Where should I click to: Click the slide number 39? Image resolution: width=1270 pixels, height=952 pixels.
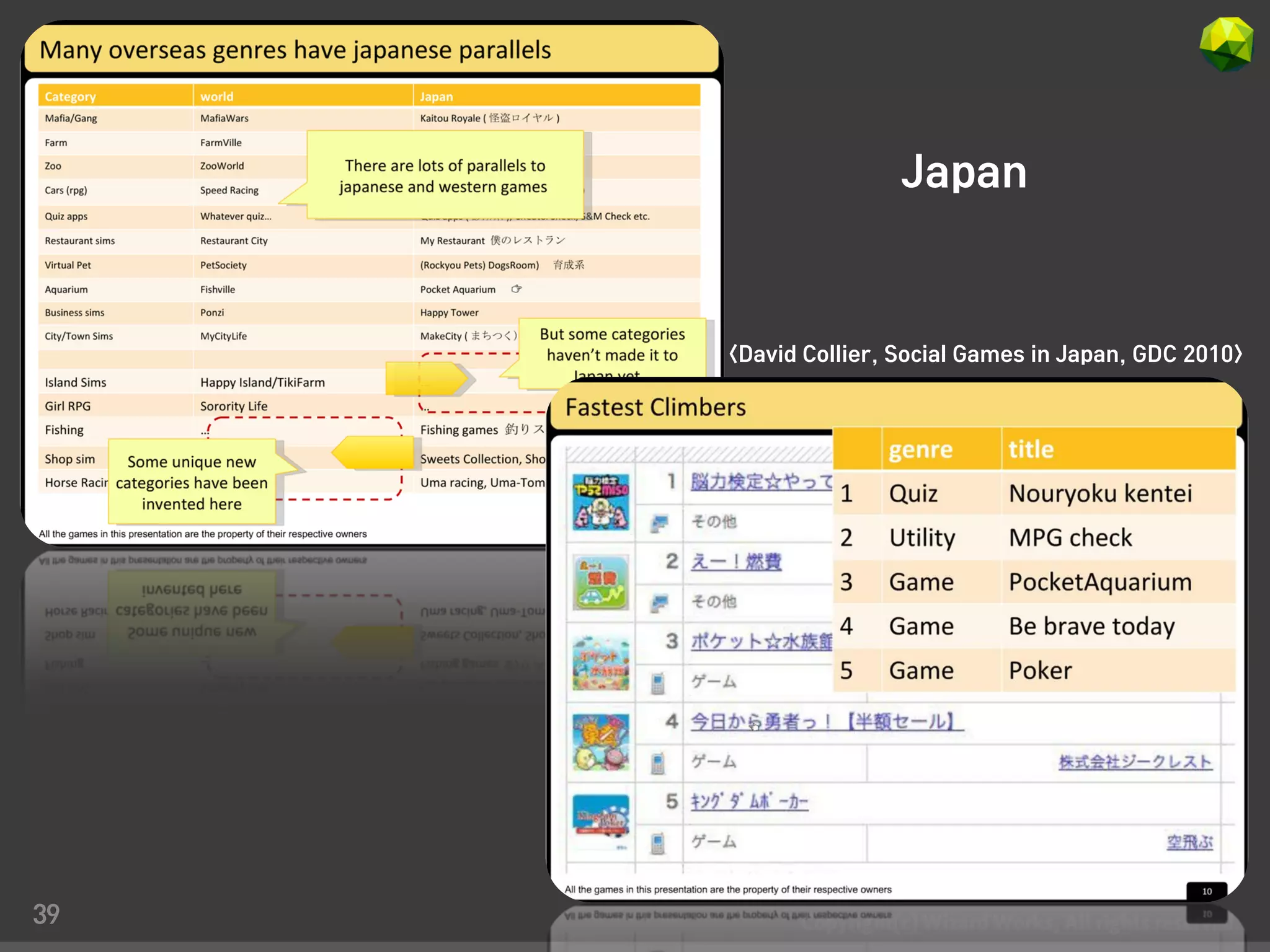(47, 914)
